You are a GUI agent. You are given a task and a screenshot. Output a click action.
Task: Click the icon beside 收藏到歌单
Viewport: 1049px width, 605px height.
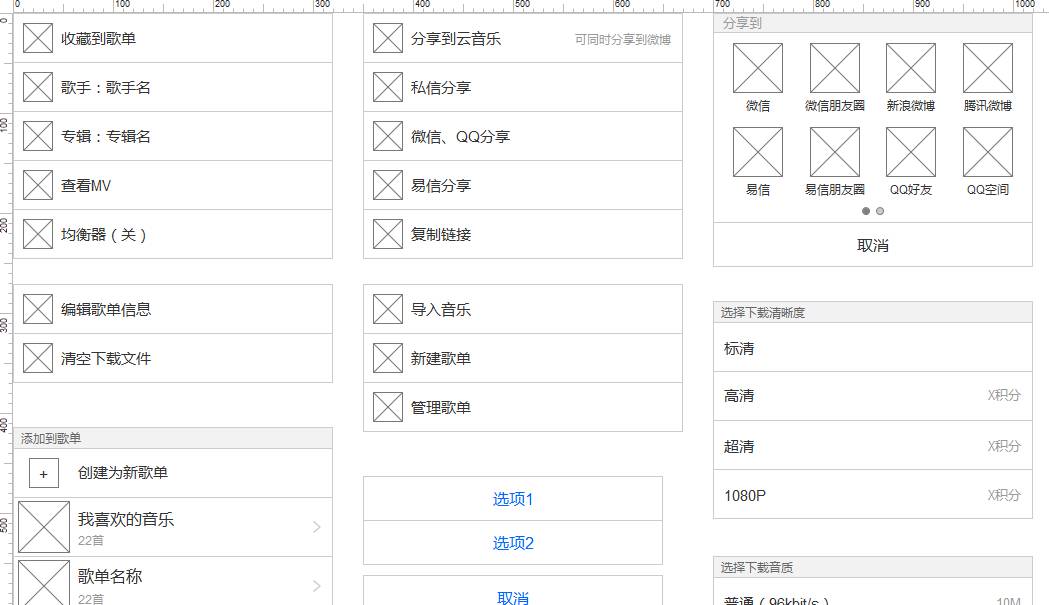click(x=37, y=38)
